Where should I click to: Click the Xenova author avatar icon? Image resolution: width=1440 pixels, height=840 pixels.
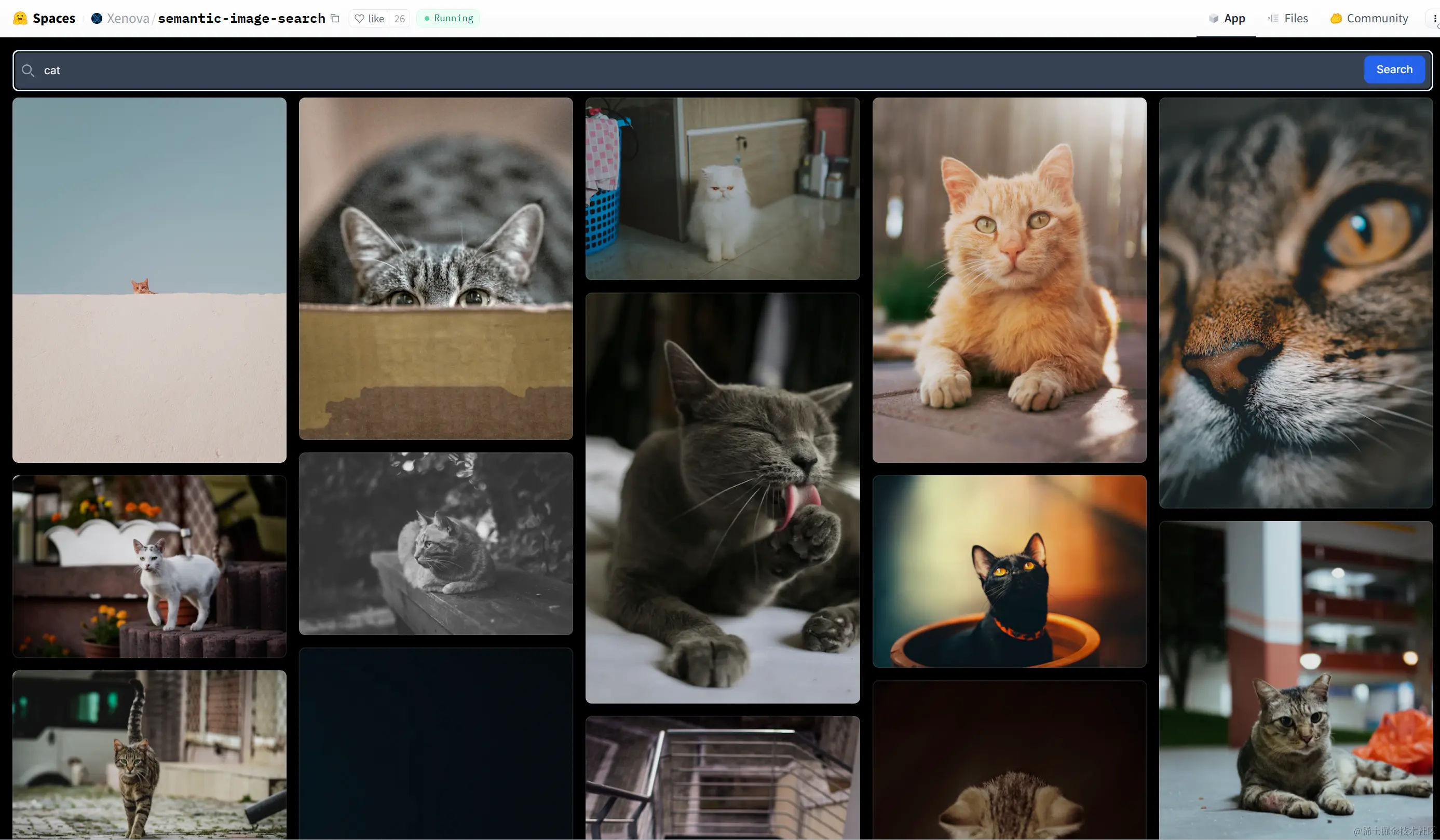[97, 18]
